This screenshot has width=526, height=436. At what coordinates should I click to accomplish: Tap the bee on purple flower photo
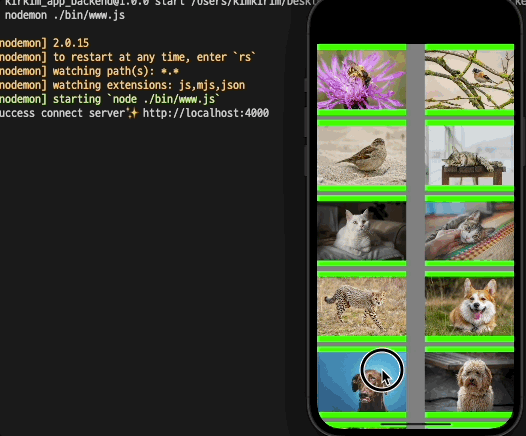[362, 80]
